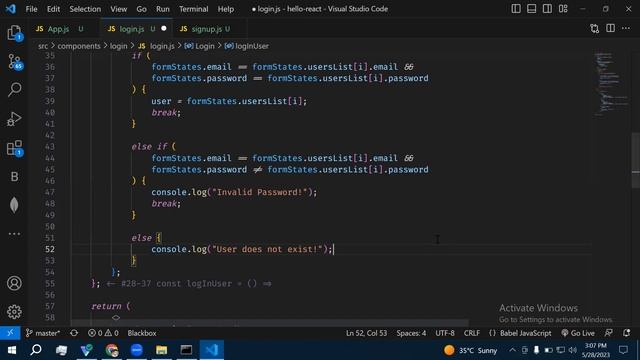Click Go Live in status bar

click(578, 333)
